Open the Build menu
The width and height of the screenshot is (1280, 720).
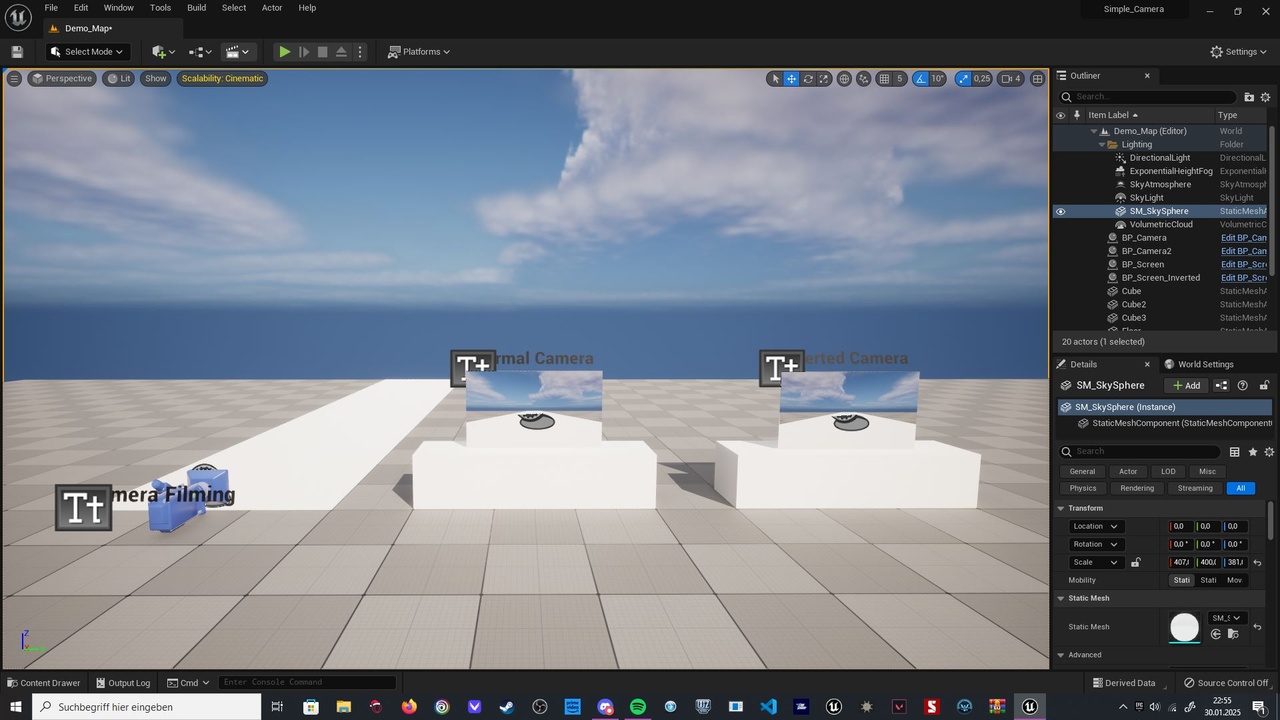(197, 8)
